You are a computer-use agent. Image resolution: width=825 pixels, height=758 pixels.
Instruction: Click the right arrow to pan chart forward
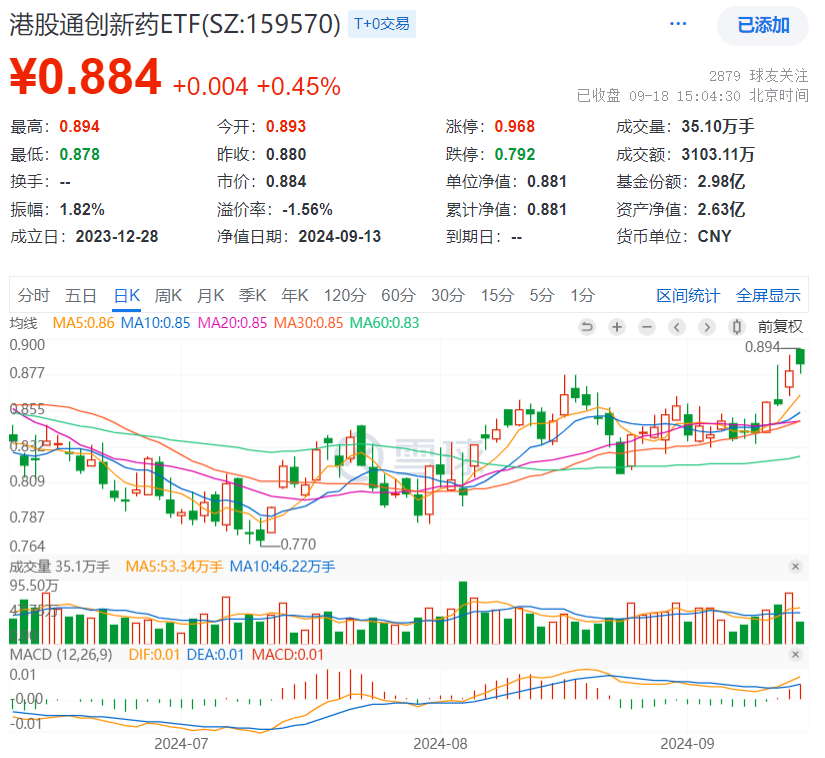[706, 327]
